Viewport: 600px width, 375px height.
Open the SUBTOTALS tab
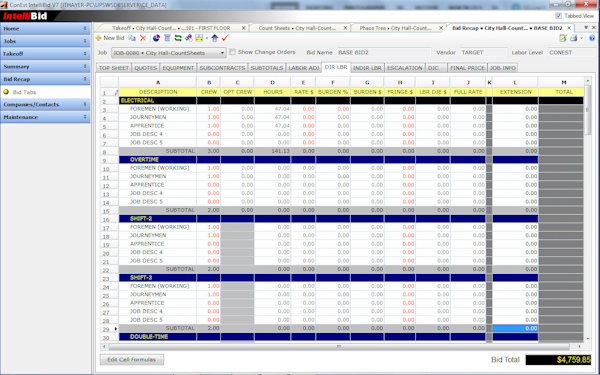(267, 68)
